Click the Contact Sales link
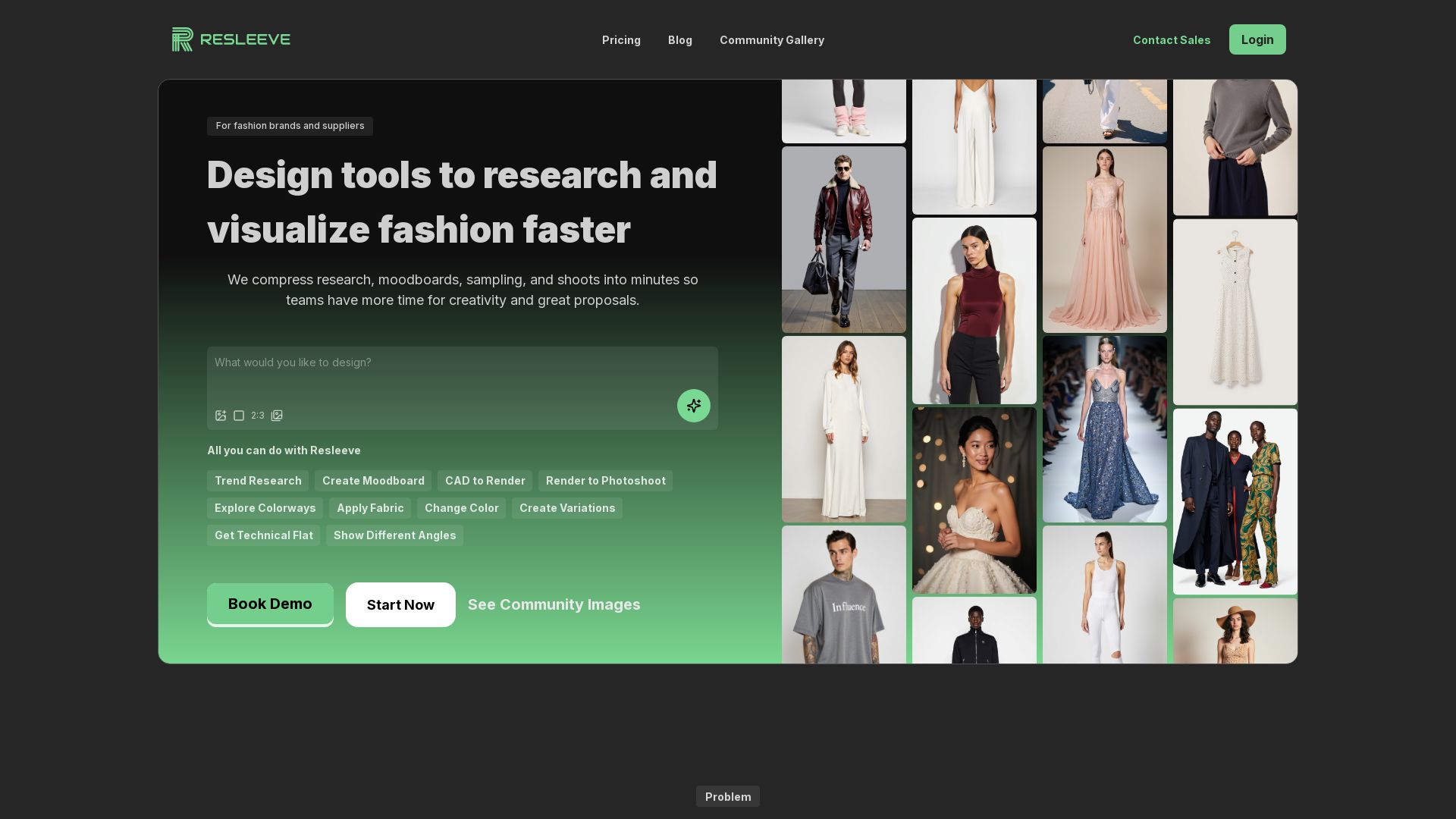Viewport: 1456px width, 819px height. click(x=1171, y=40)
